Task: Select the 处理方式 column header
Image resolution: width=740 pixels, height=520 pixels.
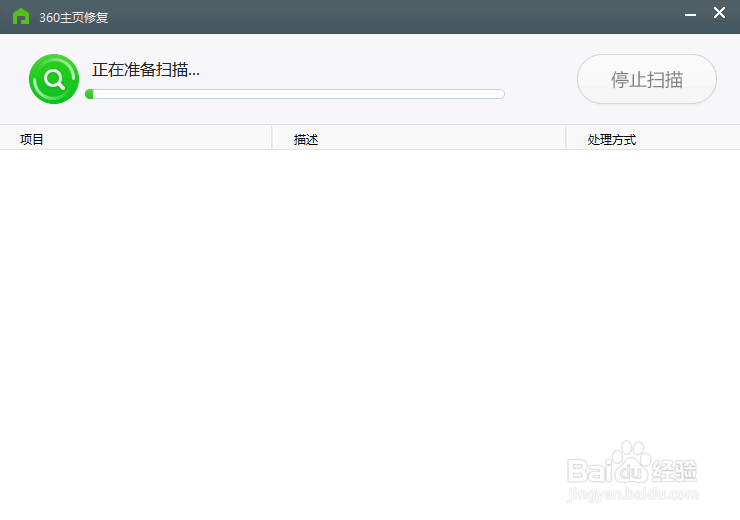Action: tap(653, 138)
